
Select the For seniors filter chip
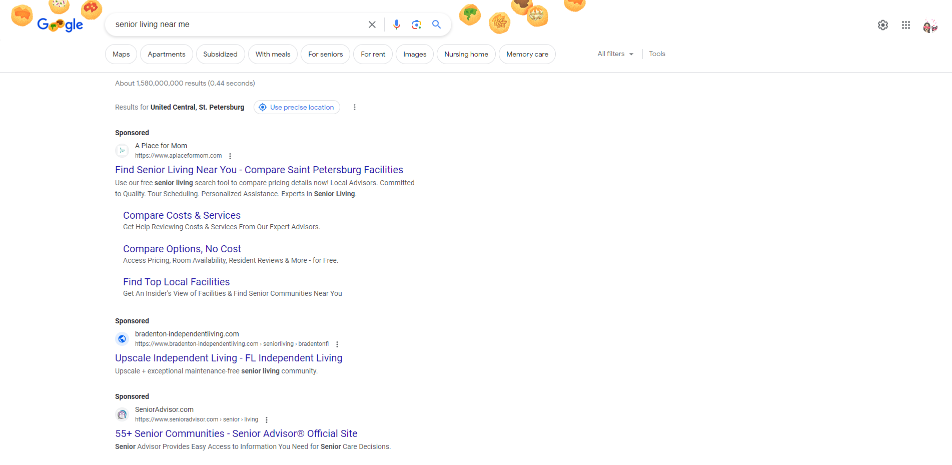[x=325, y=55]
